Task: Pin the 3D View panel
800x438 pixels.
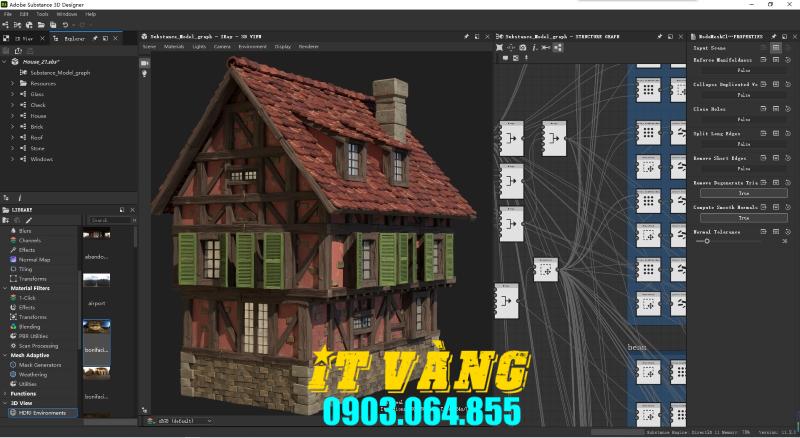Action: (466, 37)
